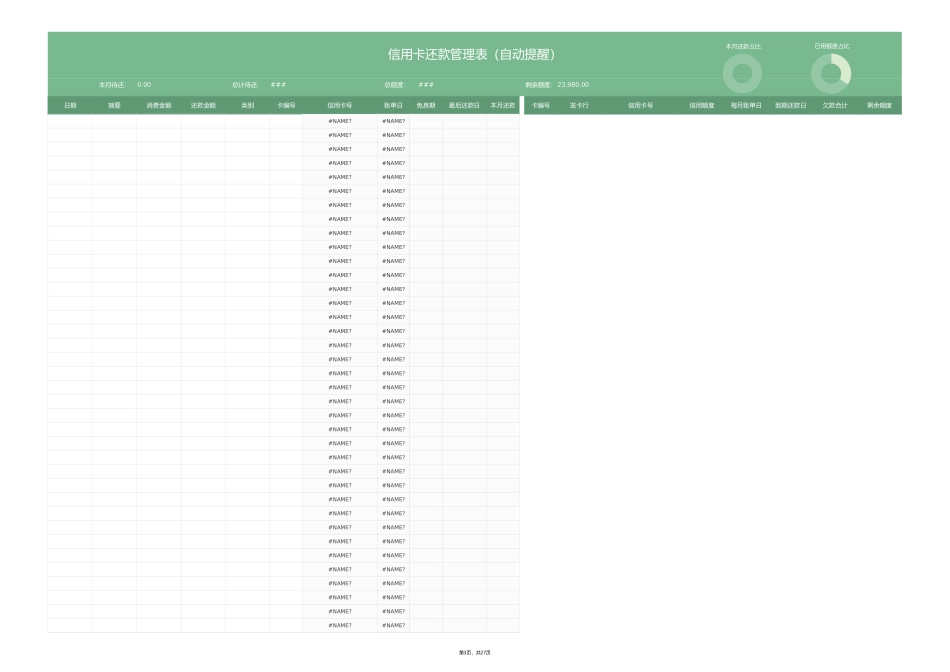
Task: Click the page number footer text
Action: (475, 653)
